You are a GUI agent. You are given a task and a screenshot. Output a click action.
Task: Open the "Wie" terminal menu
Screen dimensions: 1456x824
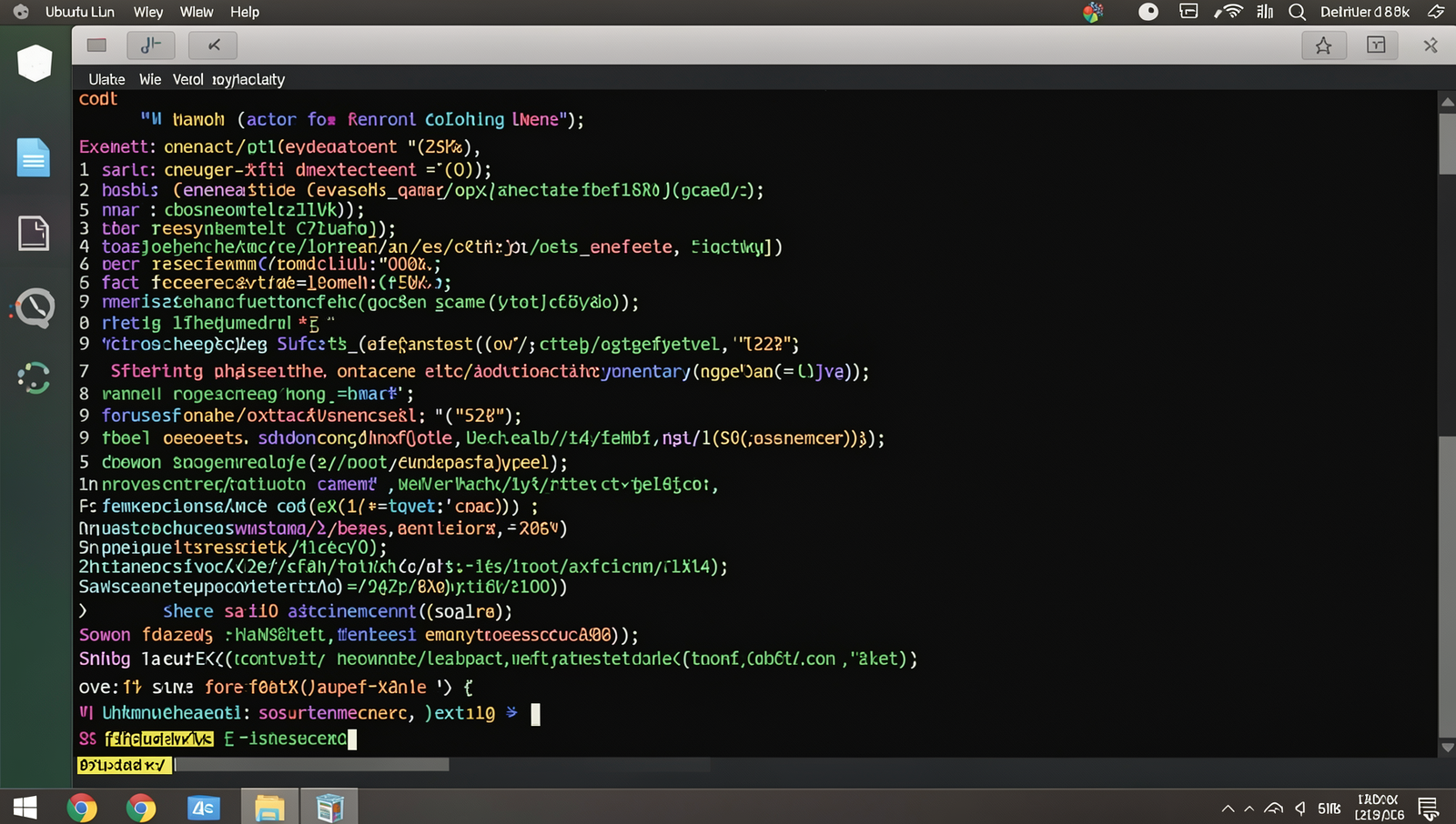(x=150, y=80)
